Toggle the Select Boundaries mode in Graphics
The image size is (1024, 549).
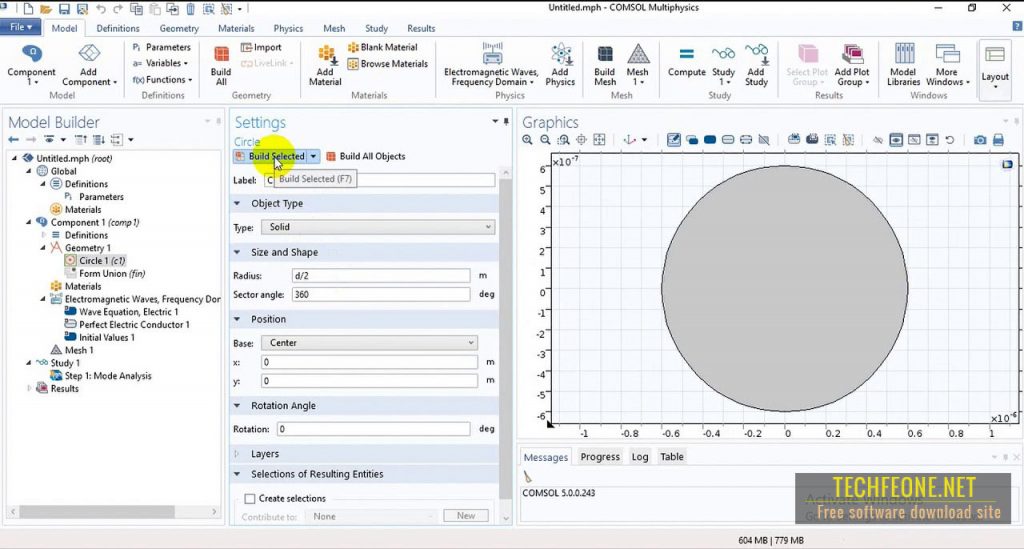tap(728, 140)
